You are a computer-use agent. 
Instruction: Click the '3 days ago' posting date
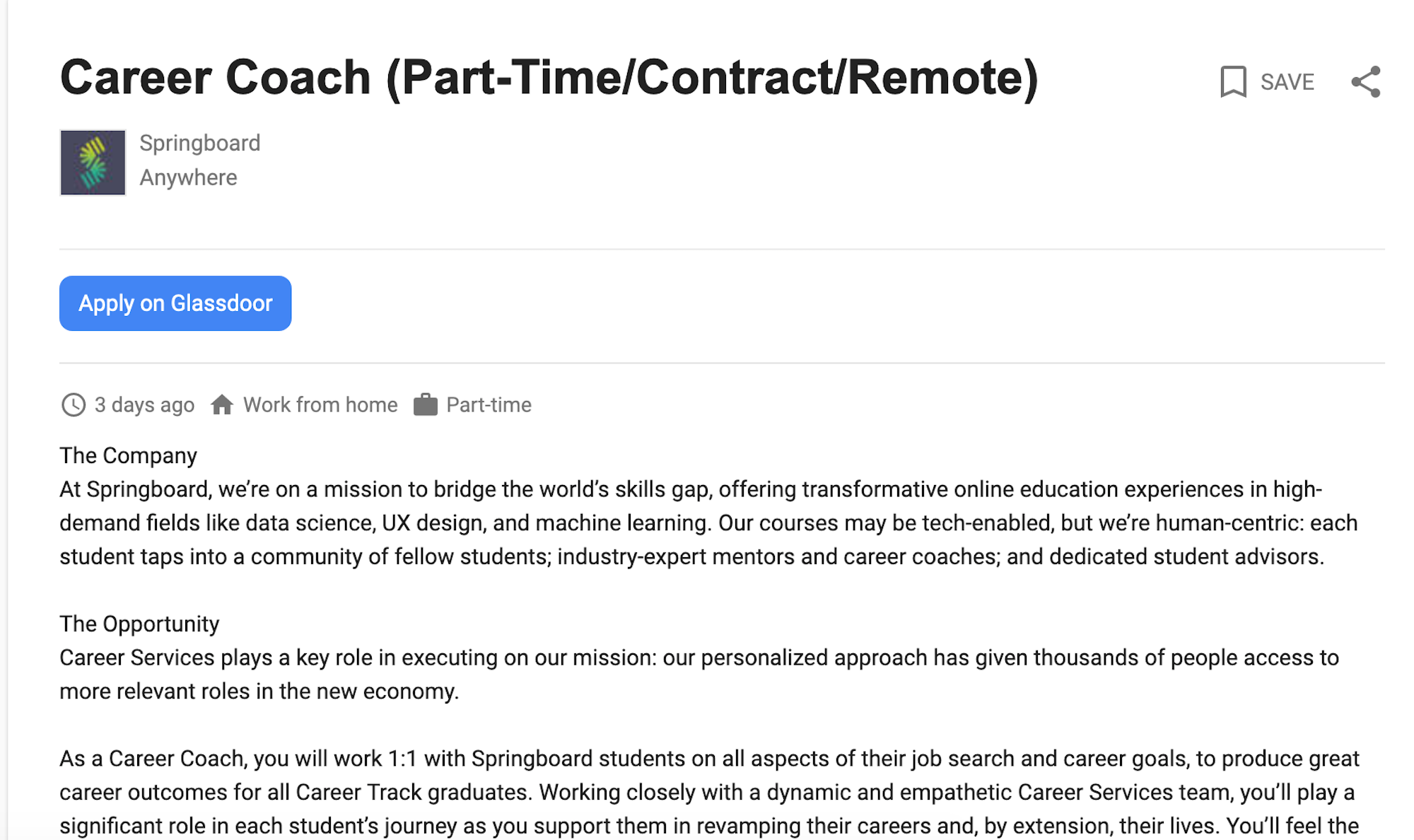[144, 405]
